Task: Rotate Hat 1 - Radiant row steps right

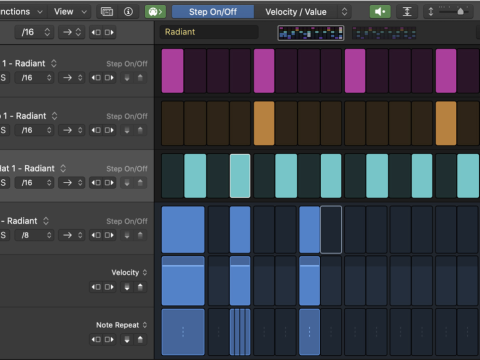Action: pyautogui.click(x=109, y=183)
